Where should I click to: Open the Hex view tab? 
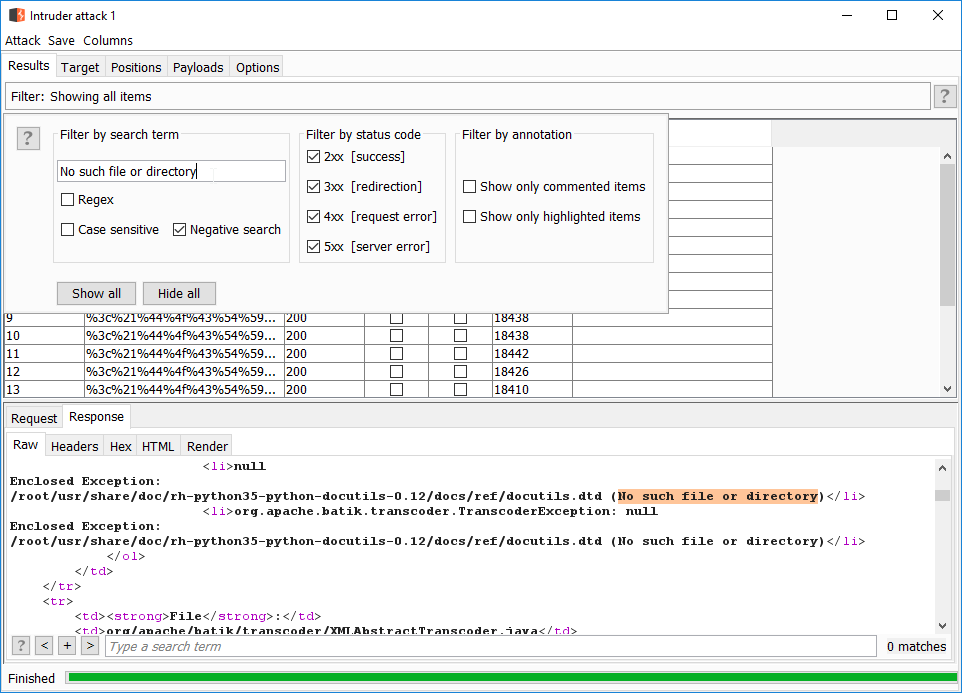(121, 446)
